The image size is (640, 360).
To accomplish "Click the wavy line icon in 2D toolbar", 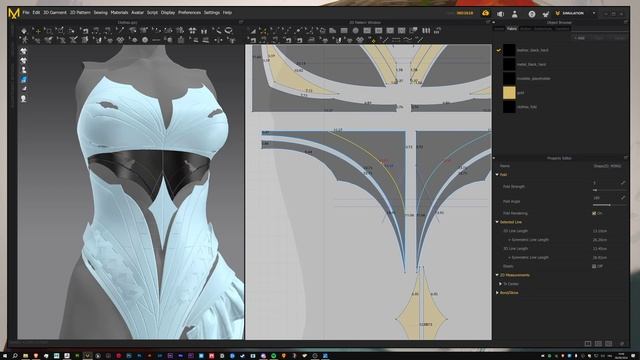I will tap(408, 40).
